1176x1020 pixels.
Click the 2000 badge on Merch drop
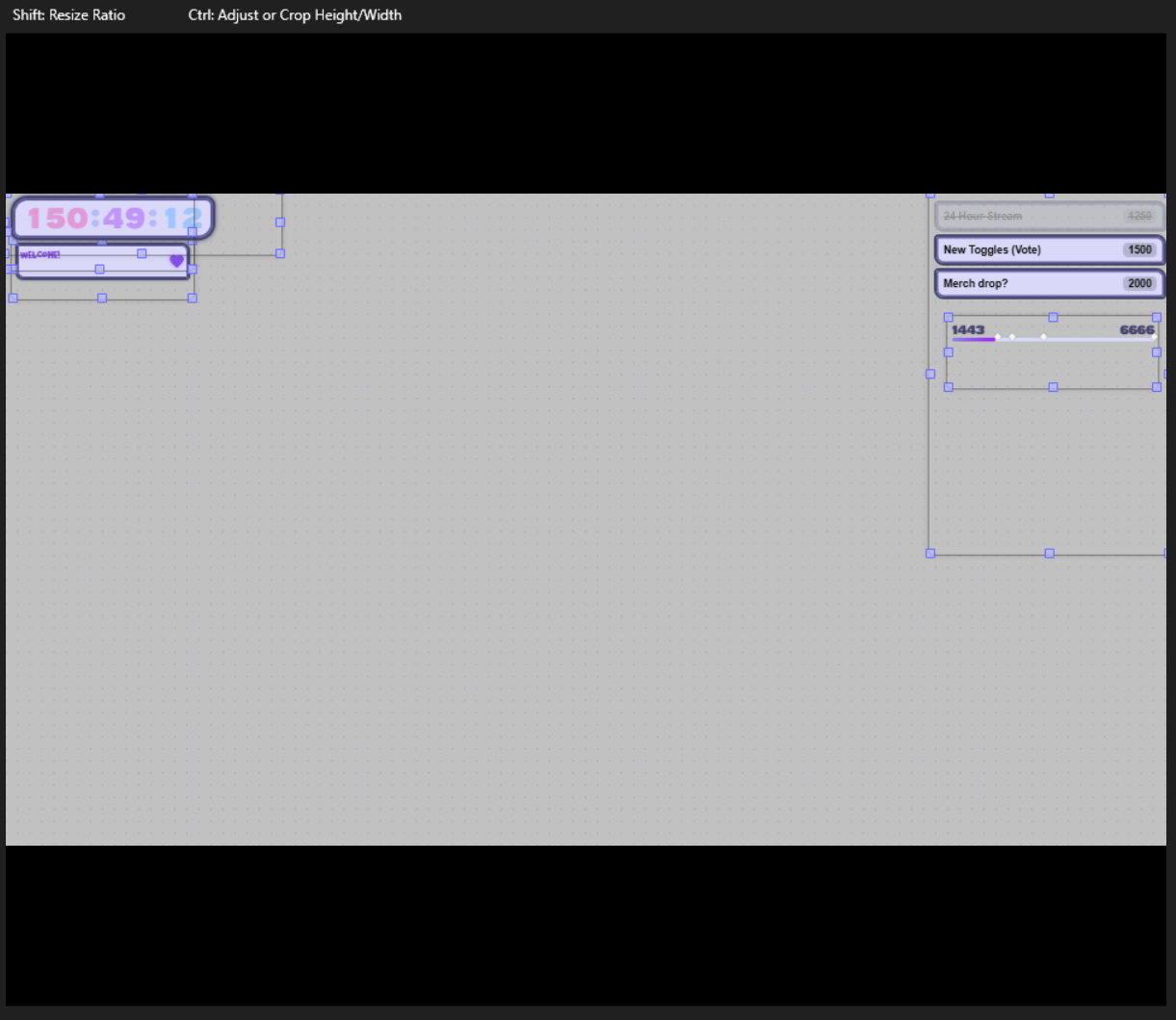pos(1139,283)
